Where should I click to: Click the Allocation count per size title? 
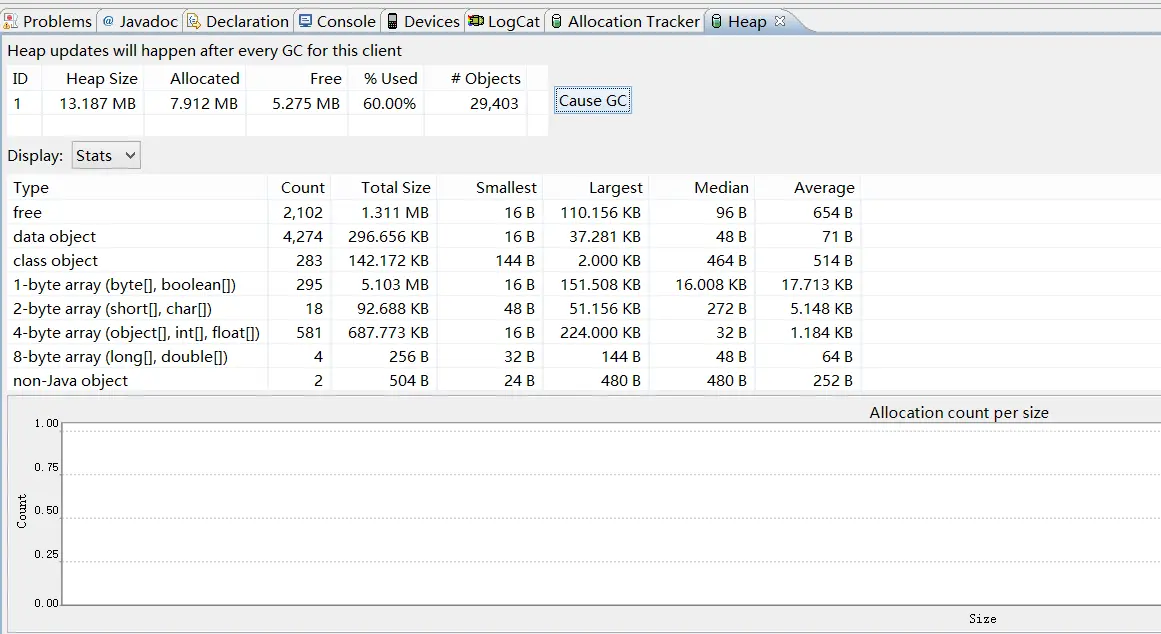pos(959,413)
